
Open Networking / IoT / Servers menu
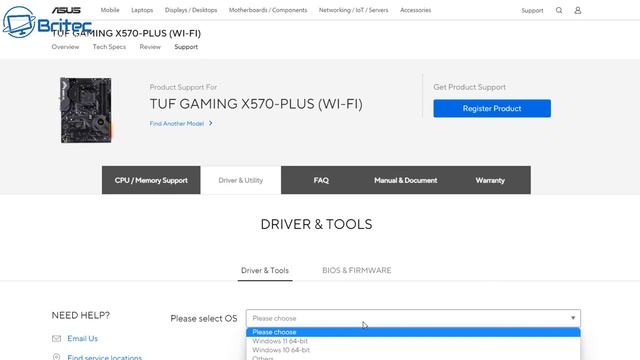pyautogui.click(x=353, y=10)
